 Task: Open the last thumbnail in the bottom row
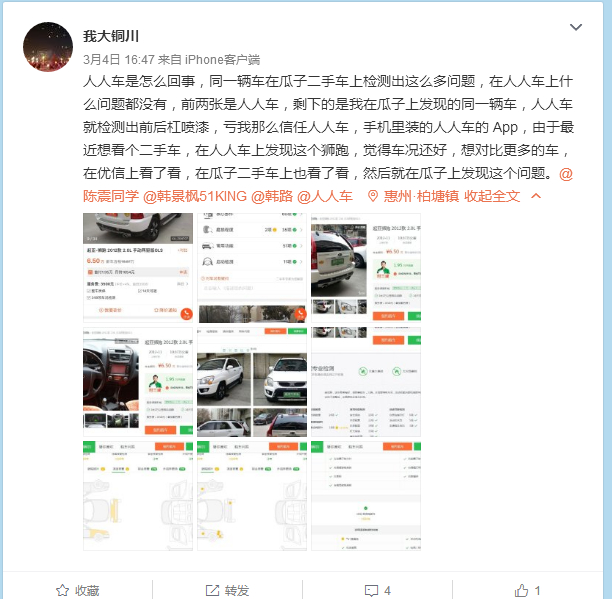366,496
